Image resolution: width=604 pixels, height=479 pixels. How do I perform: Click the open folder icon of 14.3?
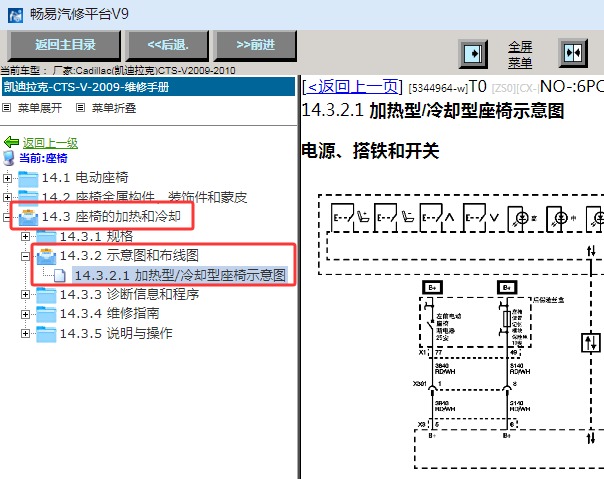28,217
